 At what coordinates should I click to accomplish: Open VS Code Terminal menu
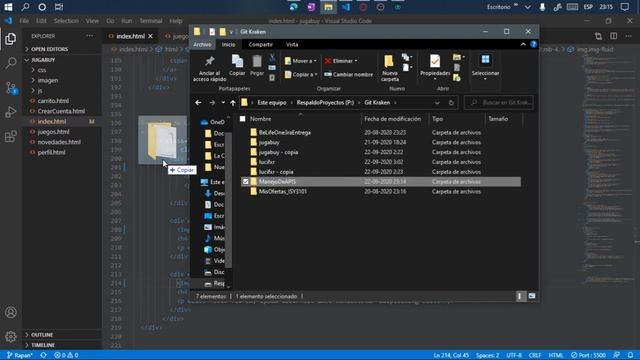tap(151, 21)
